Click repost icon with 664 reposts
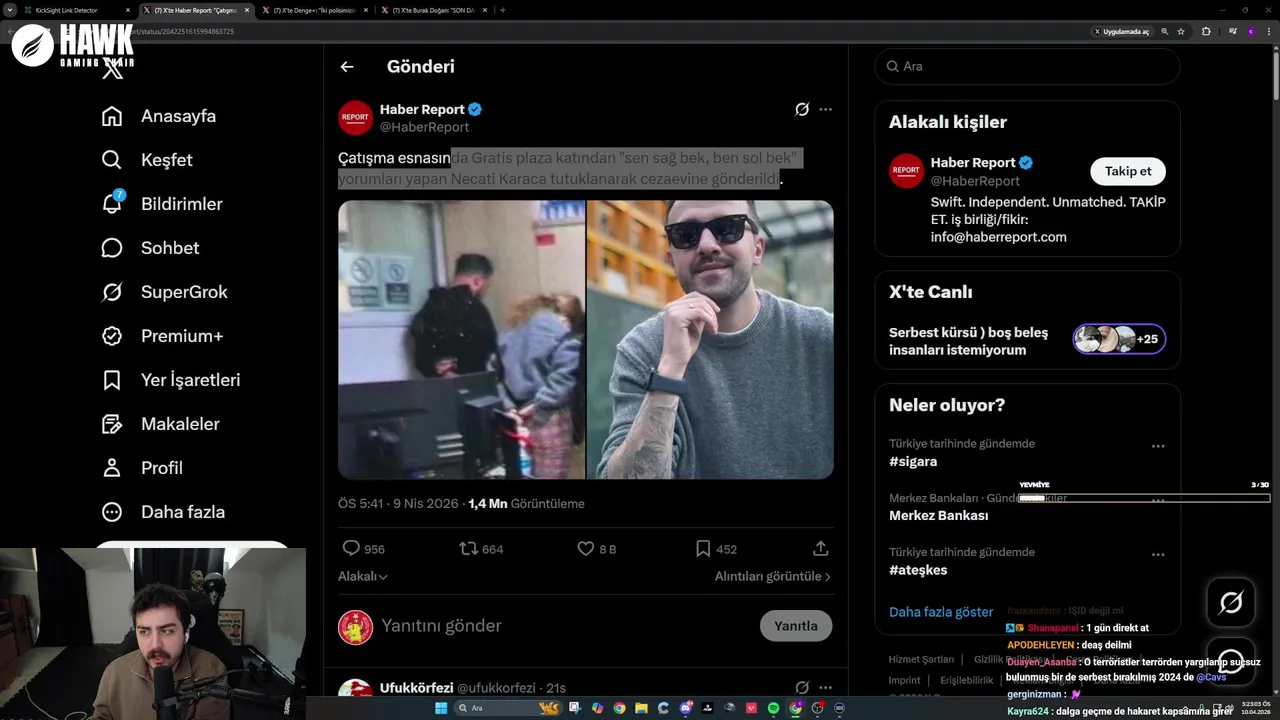Screen dimensions: 1280x720 [x=467, y=548]
